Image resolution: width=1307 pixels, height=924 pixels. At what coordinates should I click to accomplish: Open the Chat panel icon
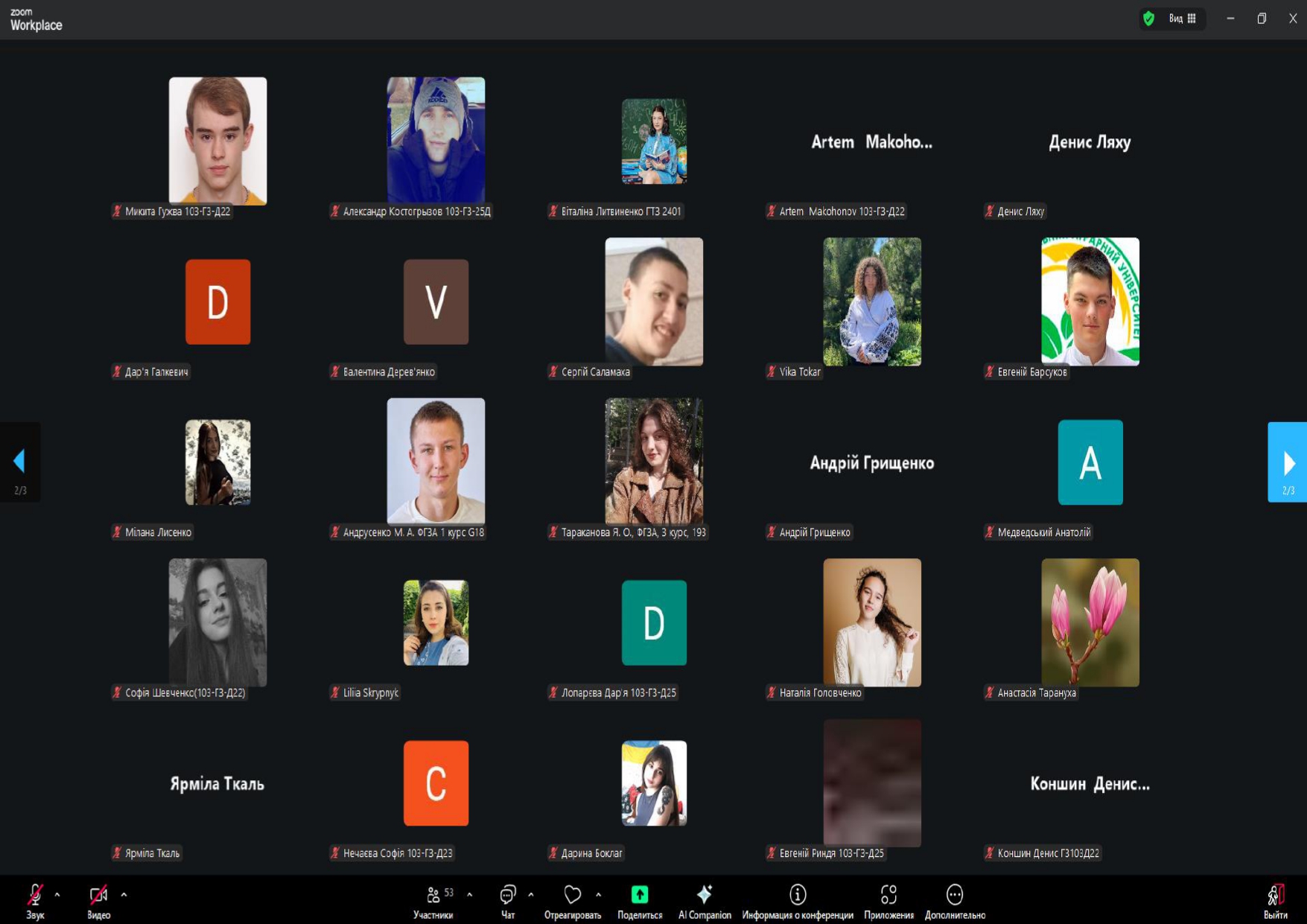pos(508,895)
